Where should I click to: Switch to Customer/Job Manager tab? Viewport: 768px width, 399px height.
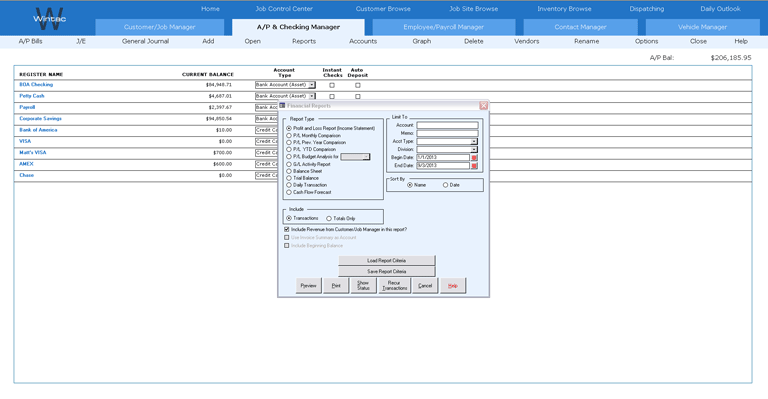click(160, 27)
